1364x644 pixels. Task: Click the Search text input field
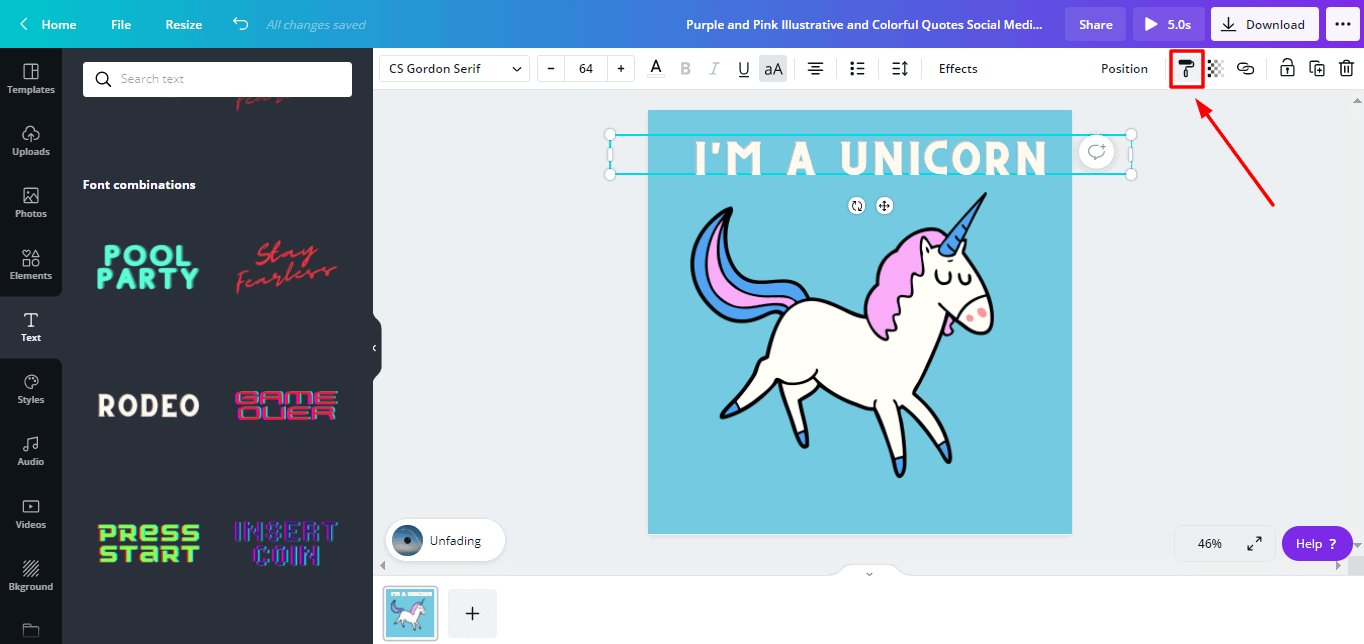[x=217, y=79]
